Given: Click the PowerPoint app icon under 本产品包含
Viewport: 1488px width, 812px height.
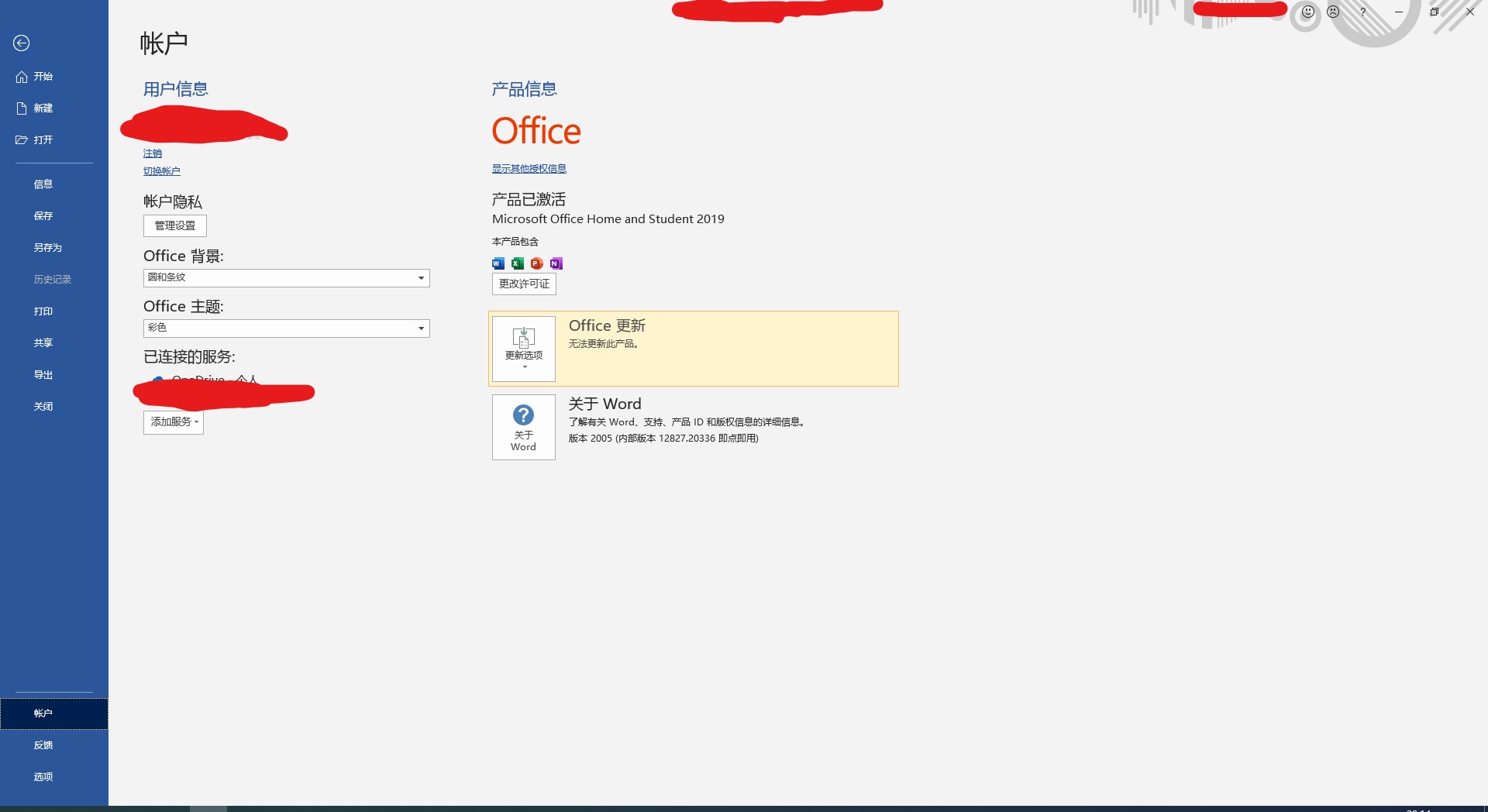Looking at the screenshot, I should pyautogui.click(x=537, y=263).
